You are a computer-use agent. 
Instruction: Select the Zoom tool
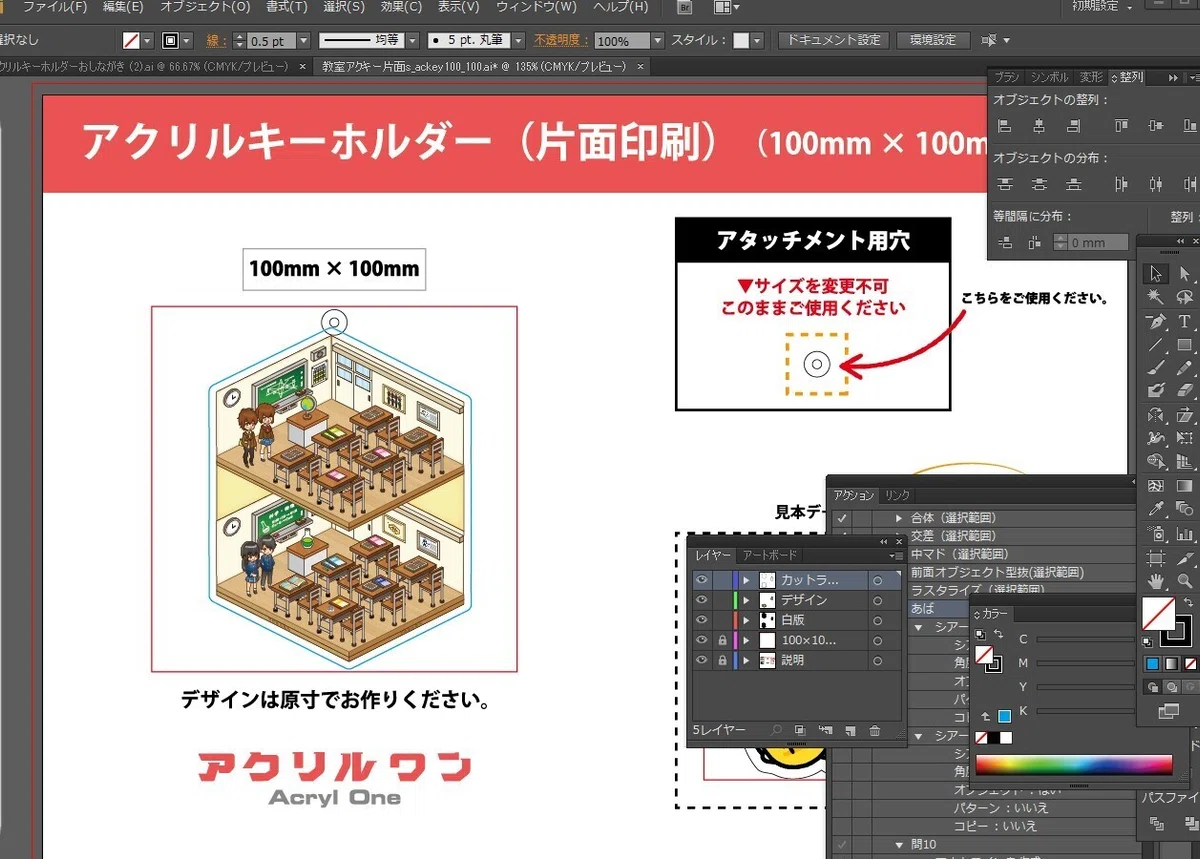(x=1185, y=580)
